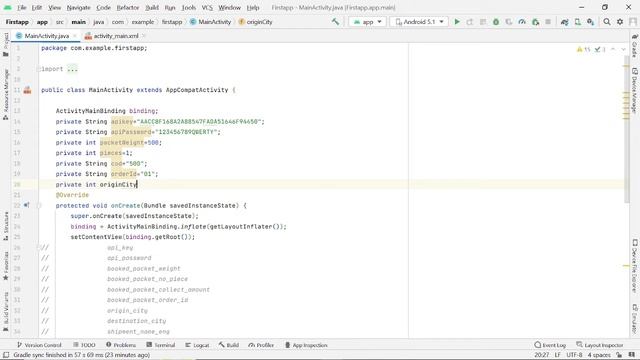Open the SDK Manager toolbar icon
Screen dimensions: 640x360
tap(591, 22)
